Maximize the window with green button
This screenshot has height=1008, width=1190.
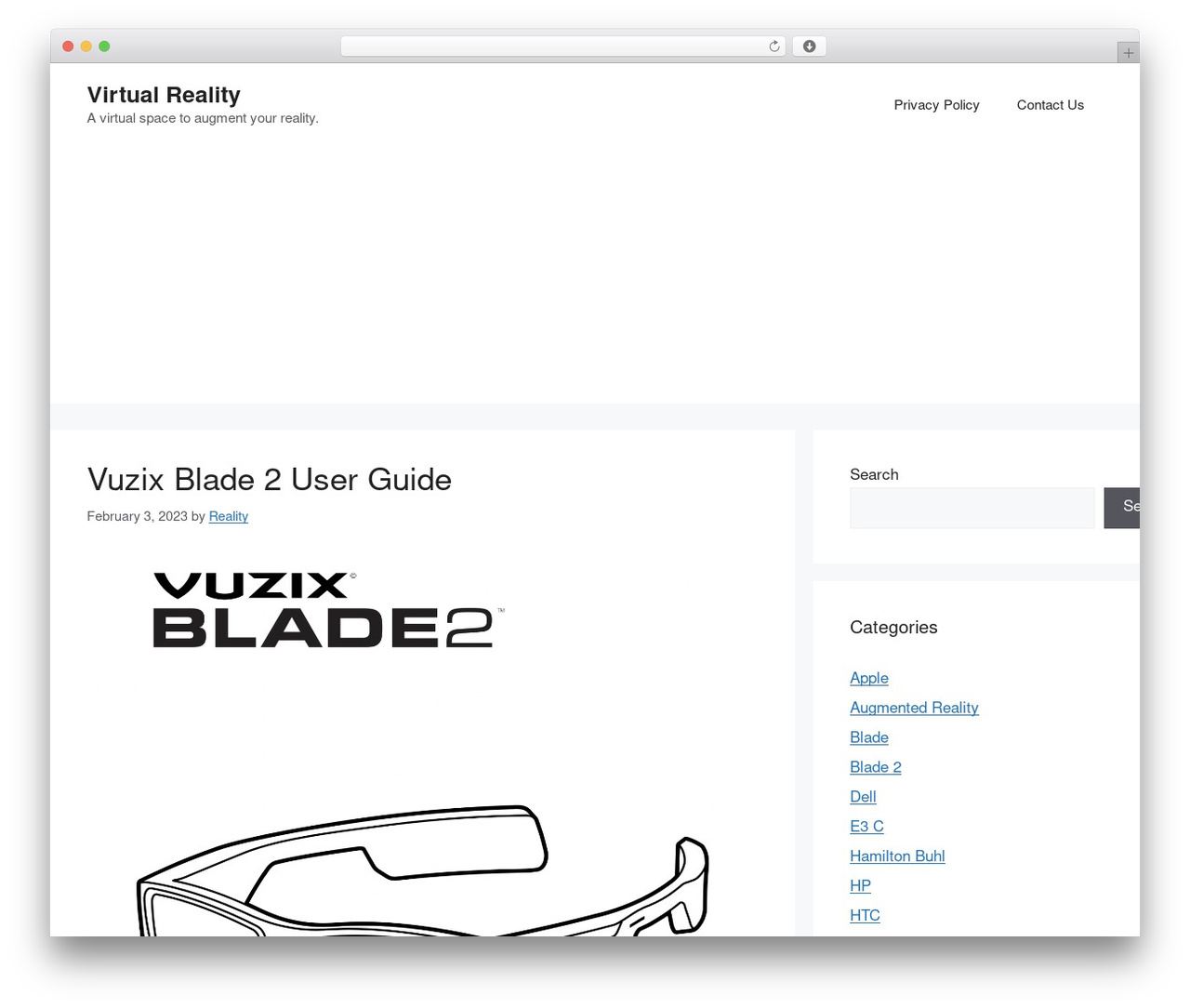[x=104, y=46]
